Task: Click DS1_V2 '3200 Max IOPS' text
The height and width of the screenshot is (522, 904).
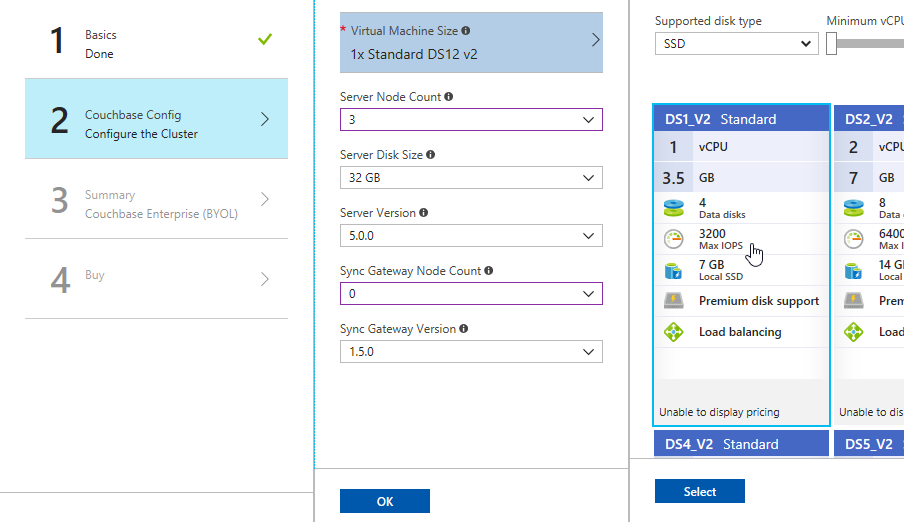Action: [x=721, y=239]
